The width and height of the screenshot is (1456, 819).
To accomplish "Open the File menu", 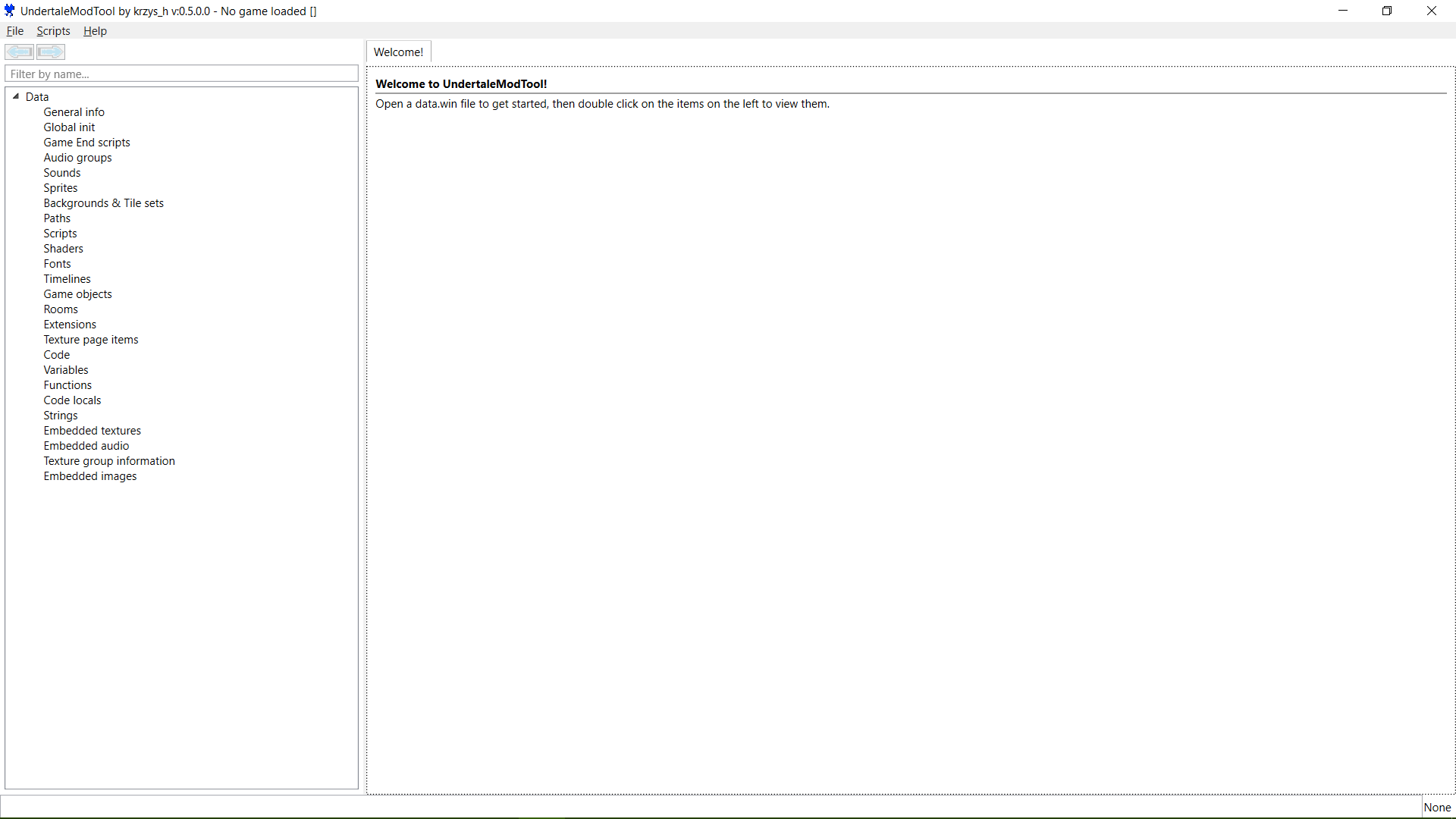I will 15,31.
